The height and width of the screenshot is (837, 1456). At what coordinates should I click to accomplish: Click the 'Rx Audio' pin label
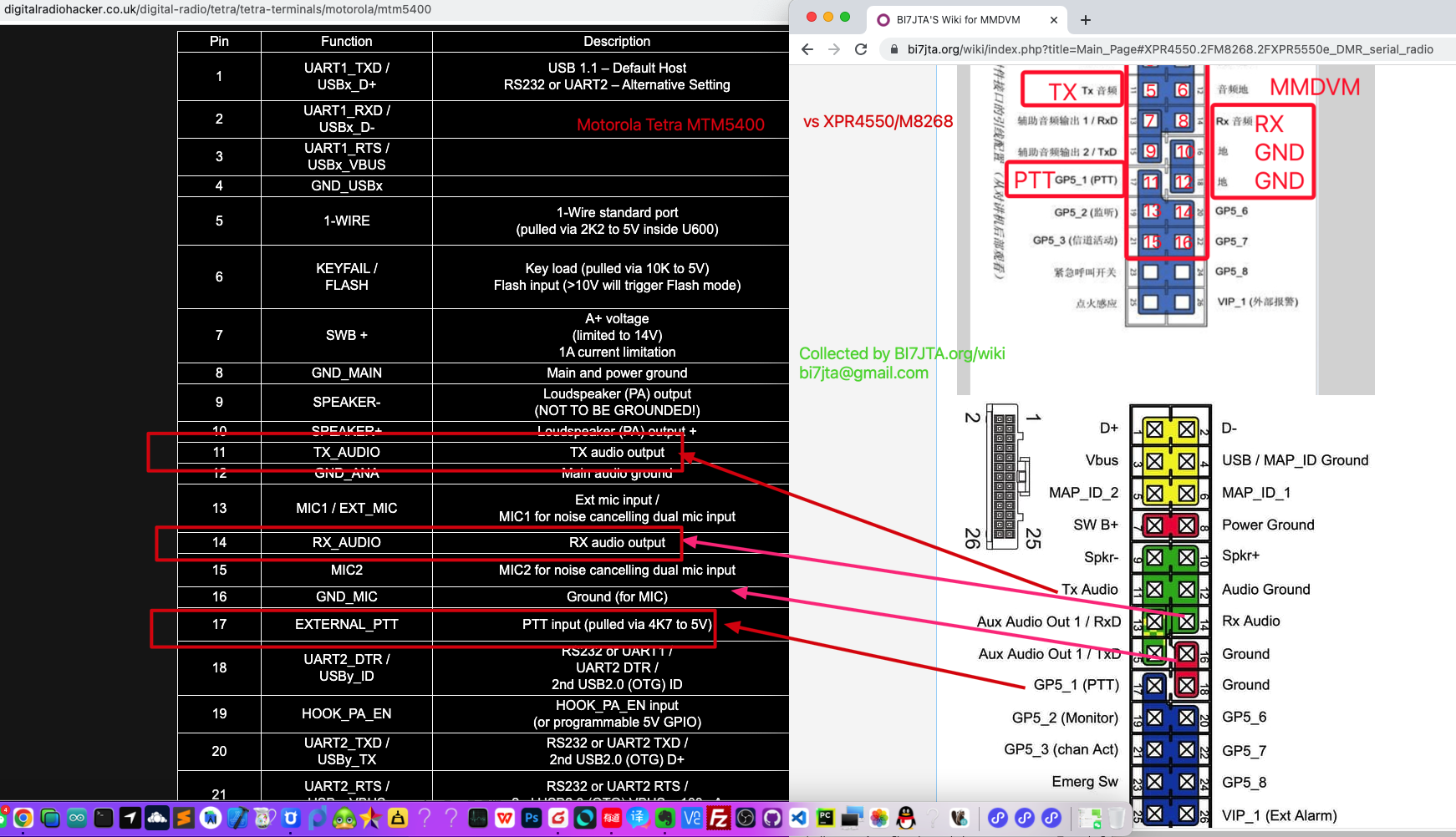coord(1250,621)
